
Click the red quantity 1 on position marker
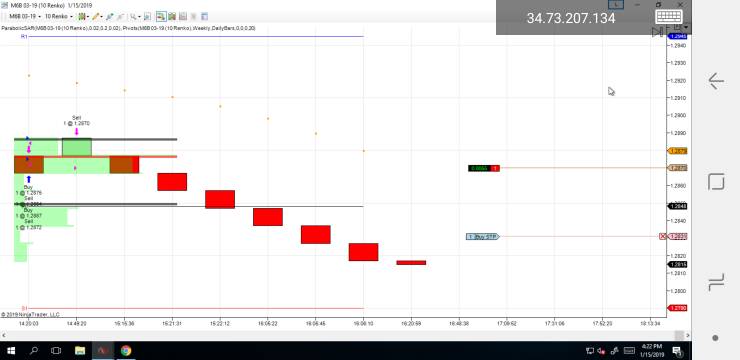click(495, 168)
